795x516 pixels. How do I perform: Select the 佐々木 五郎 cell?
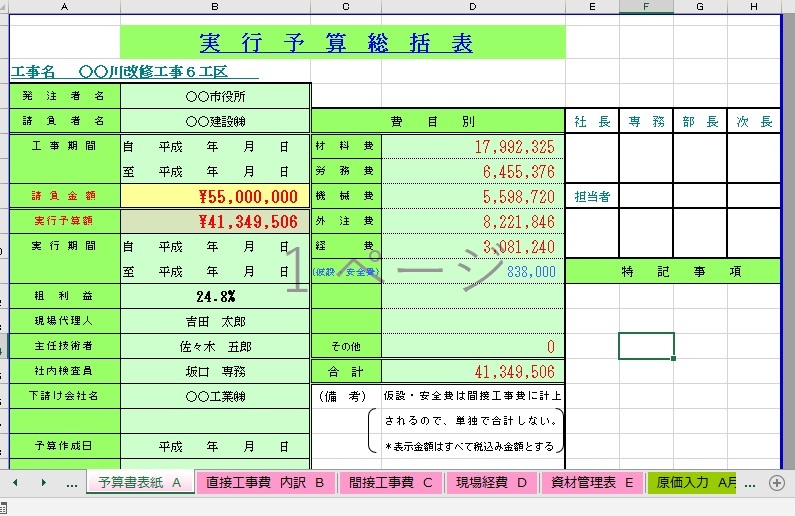click(x=215, y=346)
